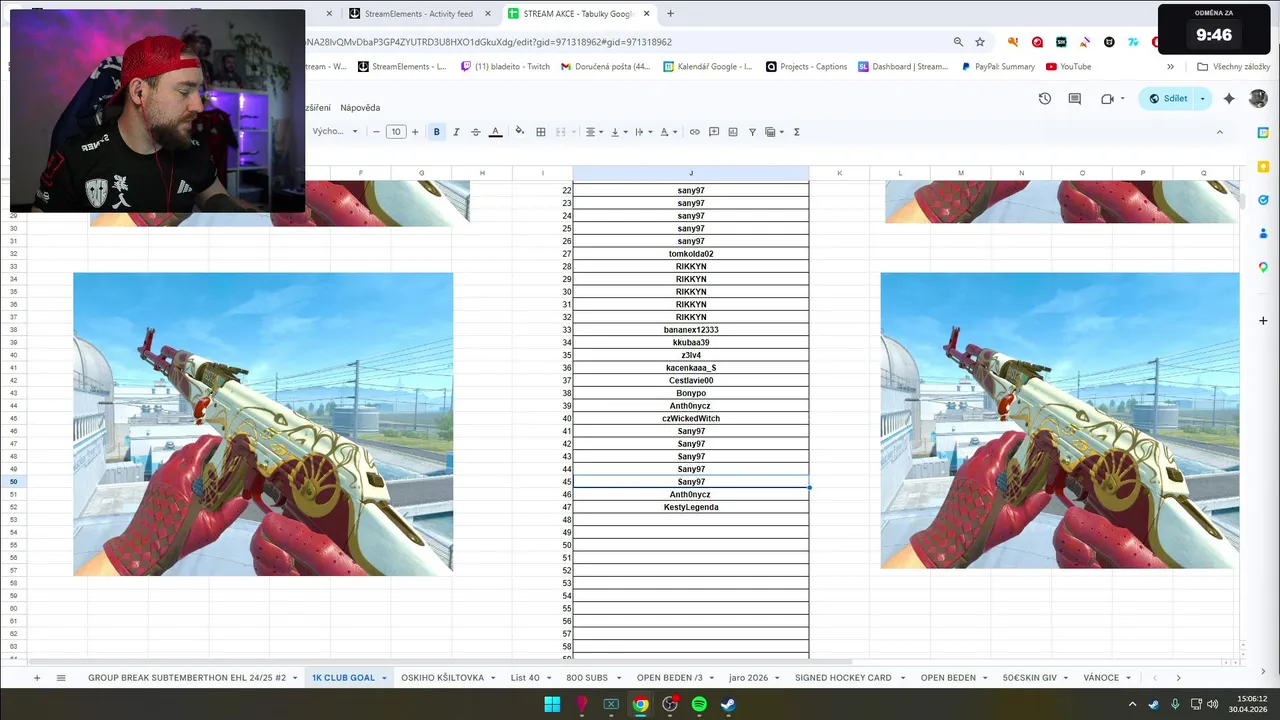Open the font family dropdown
Screen dimensions: 1280x720
pyautogui.click(x=334, y=132)
